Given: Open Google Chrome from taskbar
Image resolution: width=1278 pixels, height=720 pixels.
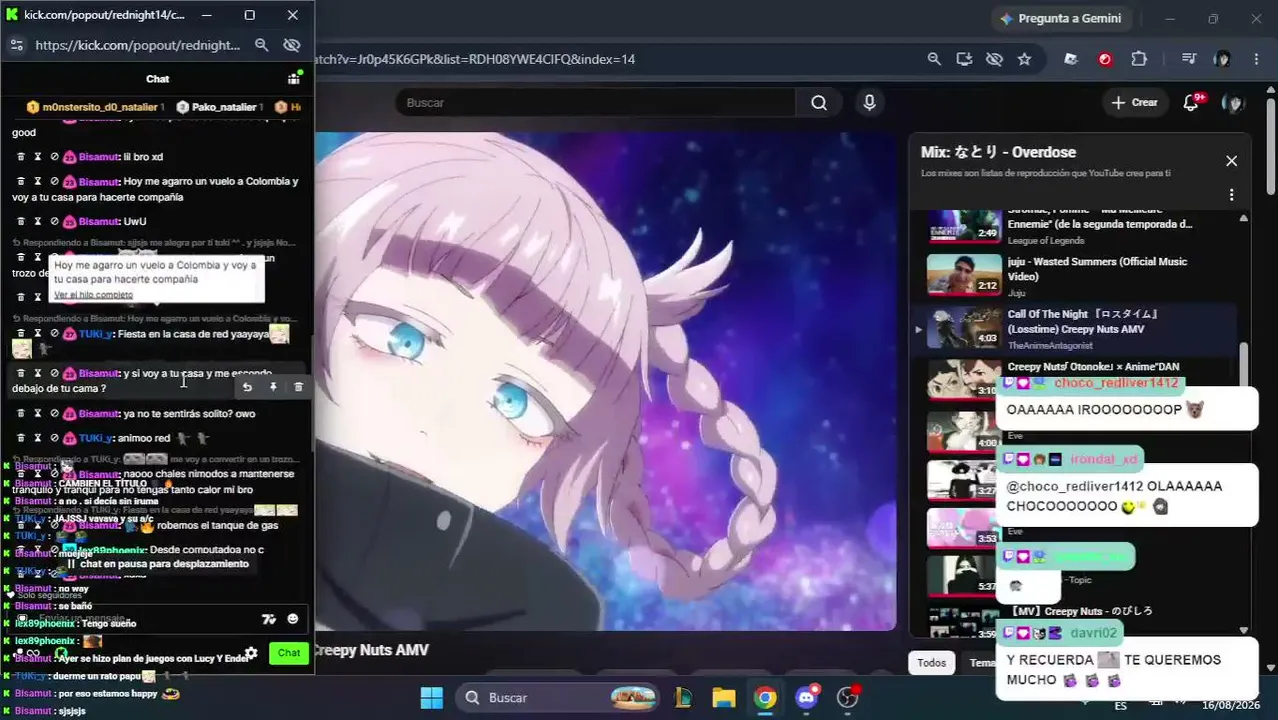Looking at the screenshot, I should 765,697.
